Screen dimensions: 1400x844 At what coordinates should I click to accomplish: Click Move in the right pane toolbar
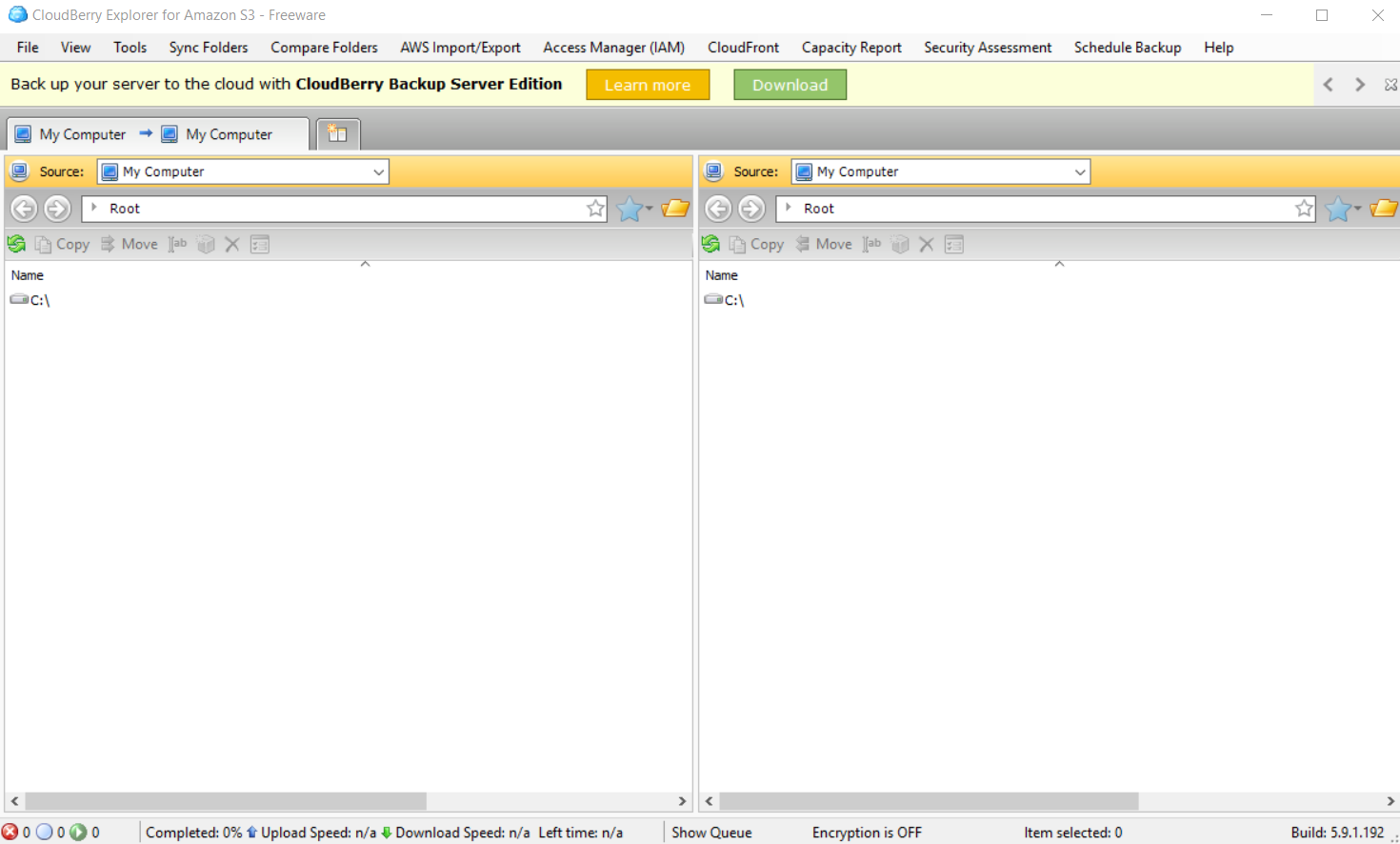(x=824, y=244)
